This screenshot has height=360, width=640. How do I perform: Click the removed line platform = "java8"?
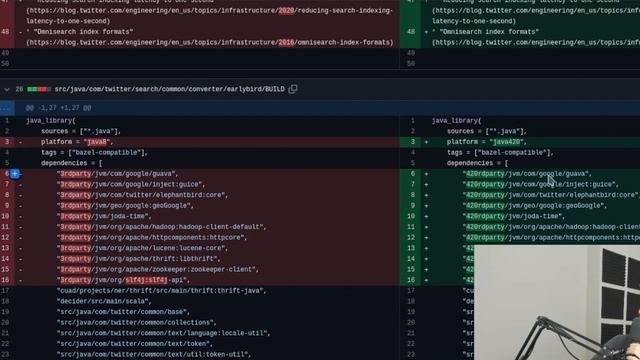[77, 142]
